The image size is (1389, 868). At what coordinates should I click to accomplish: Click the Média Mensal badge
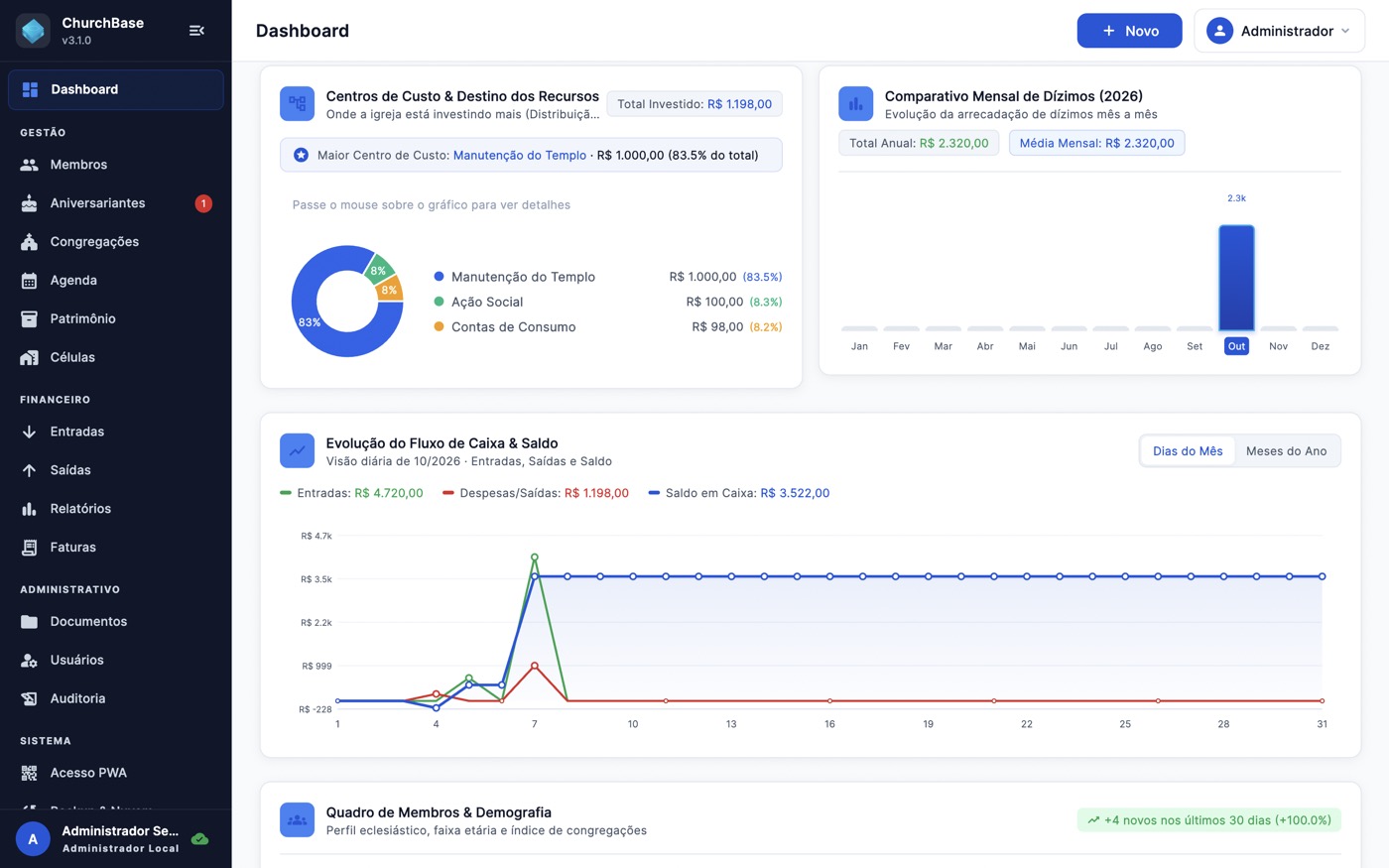tap(1096, 143)
